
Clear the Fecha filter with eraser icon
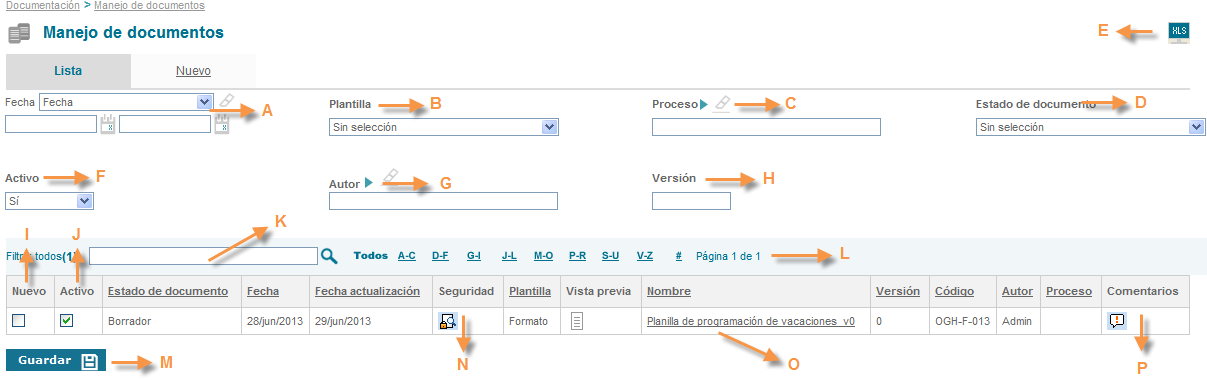(x=227, y=101)
